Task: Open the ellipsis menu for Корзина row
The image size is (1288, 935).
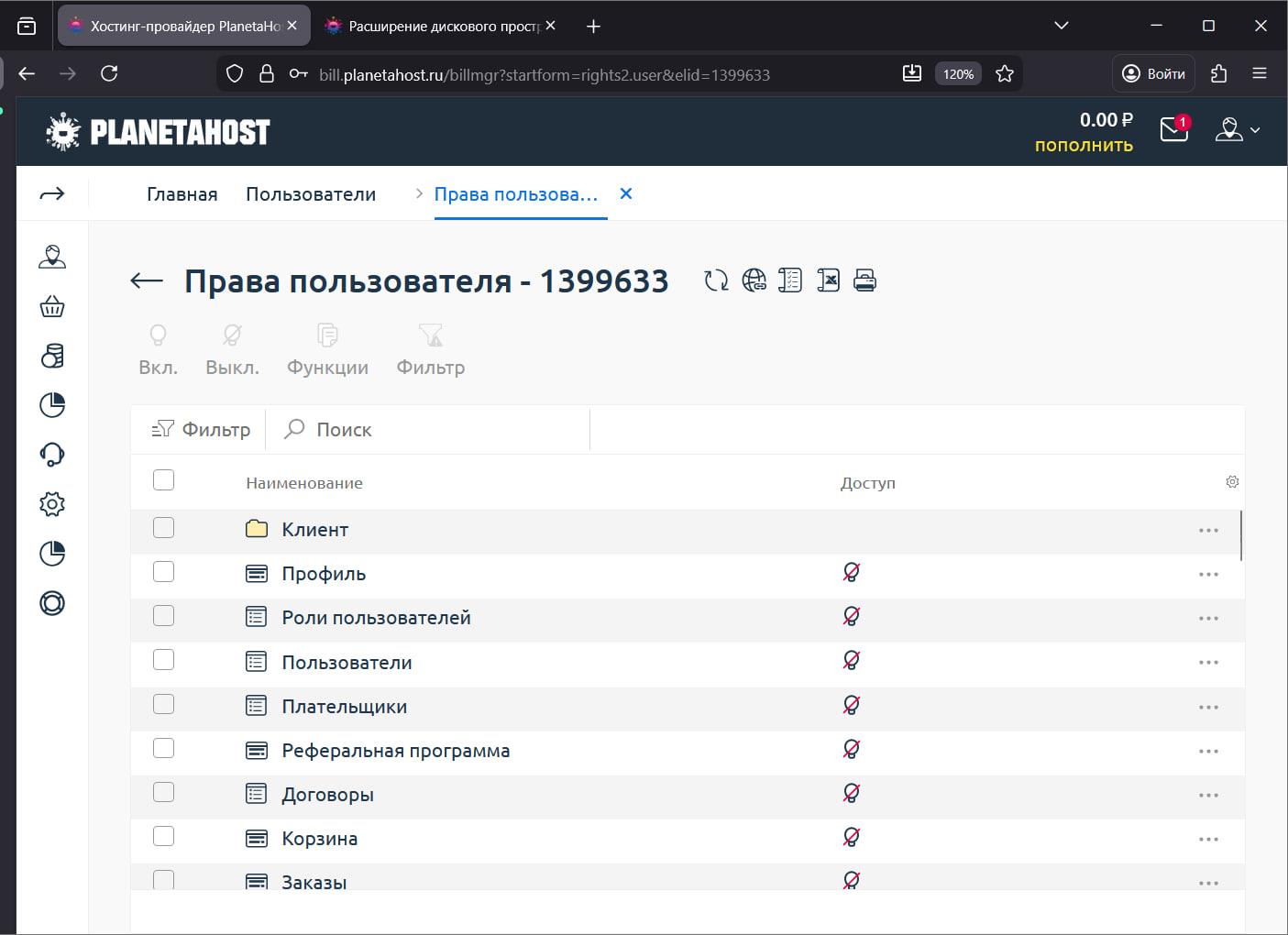Action: click(1208, 839)
